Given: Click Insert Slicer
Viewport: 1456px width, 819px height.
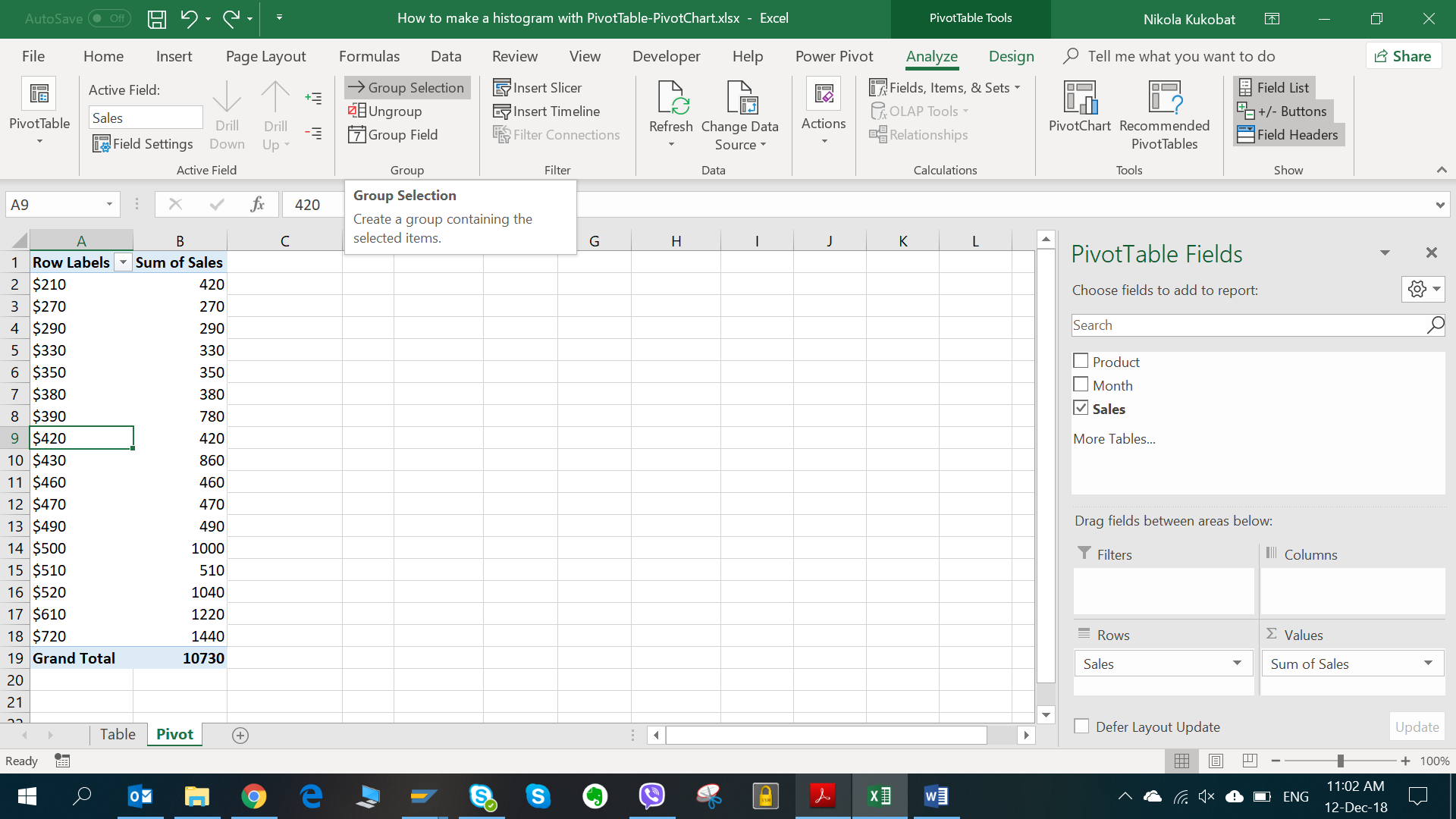Looking at the screenshot, I should (x=538, y=87).
